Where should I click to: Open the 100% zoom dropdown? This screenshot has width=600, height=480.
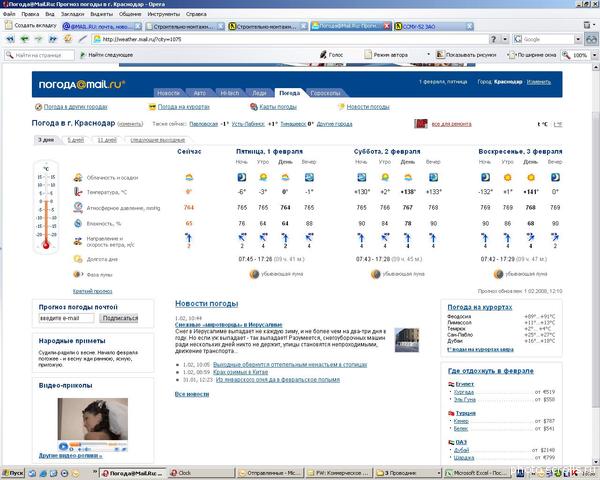(594, 55)
